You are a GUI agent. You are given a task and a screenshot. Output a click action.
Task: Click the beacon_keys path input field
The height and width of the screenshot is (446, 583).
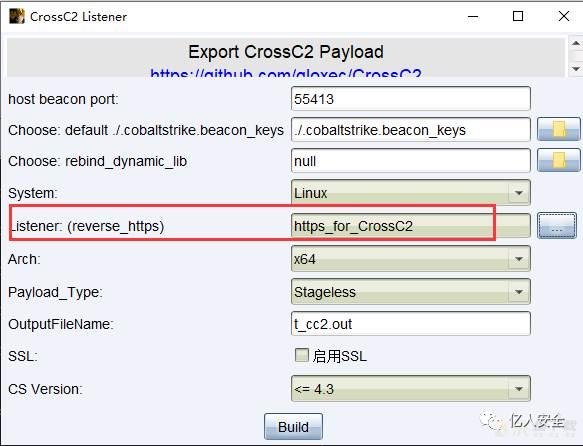click(x=410, y=130)
